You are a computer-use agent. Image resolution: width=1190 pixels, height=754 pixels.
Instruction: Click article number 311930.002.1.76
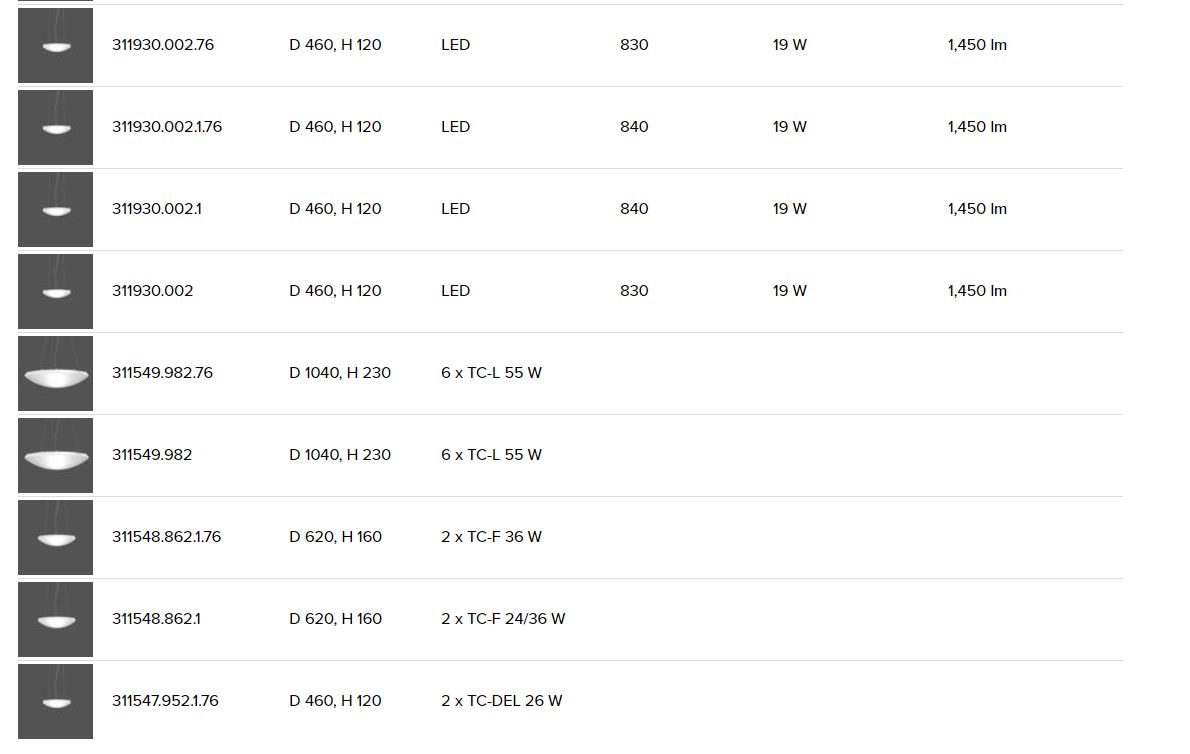click(167, 127)
